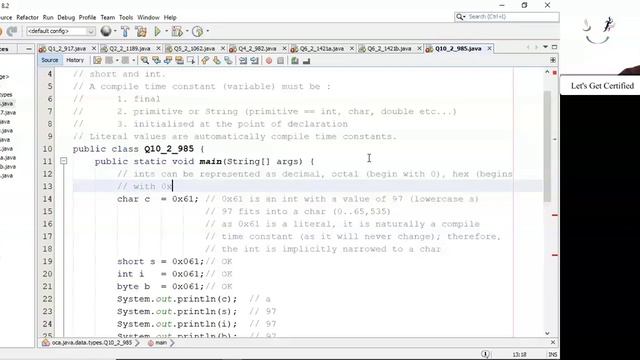Switch editor to Source view

coord(50,60)
